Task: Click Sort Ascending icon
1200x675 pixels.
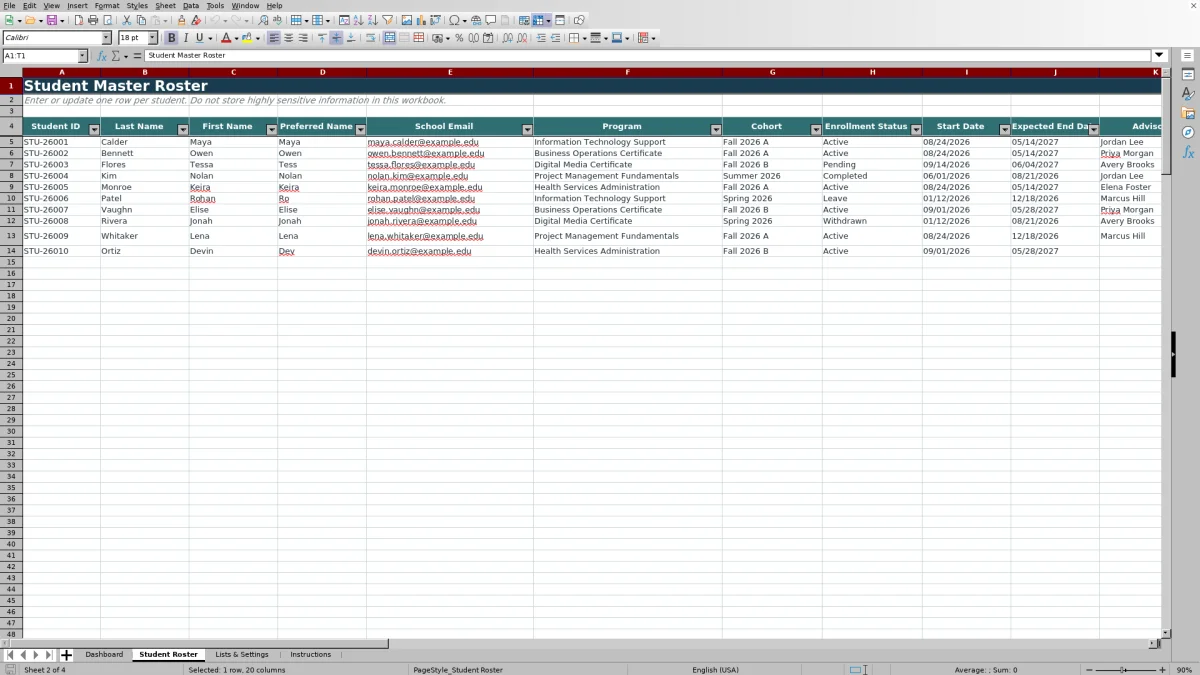Action: [358, 20]
